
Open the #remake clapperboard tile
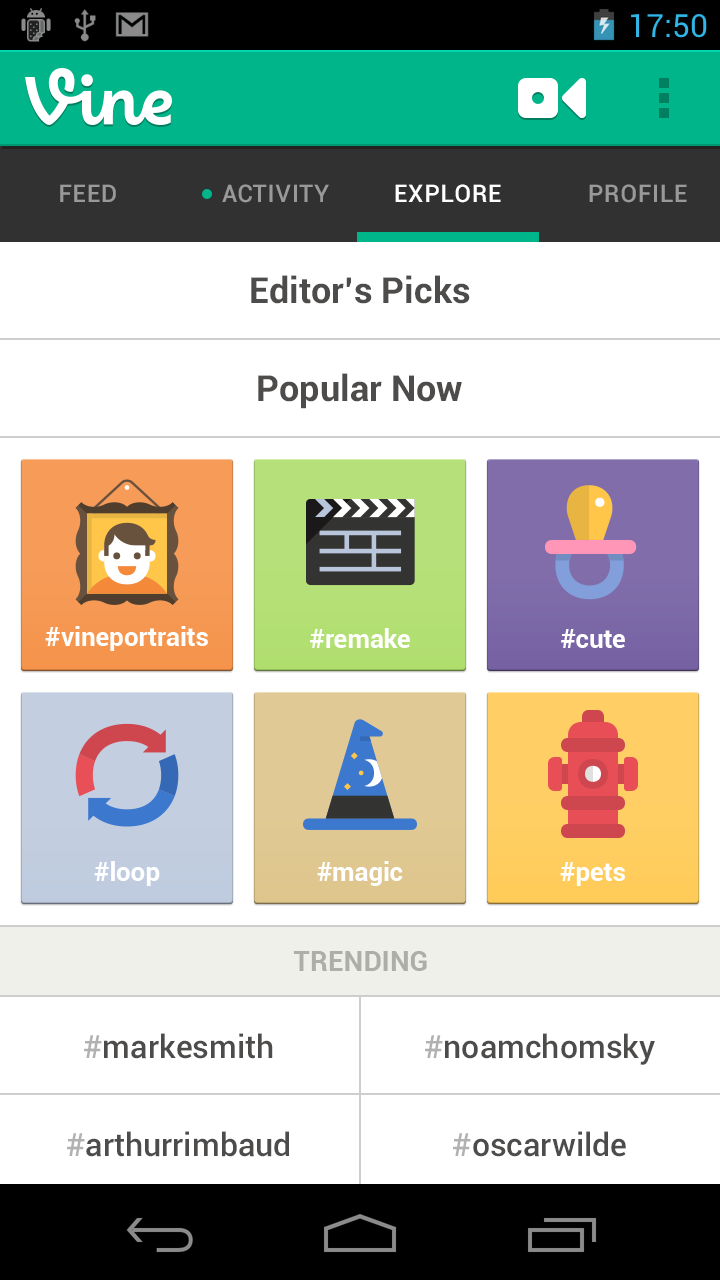pos(360,565)
